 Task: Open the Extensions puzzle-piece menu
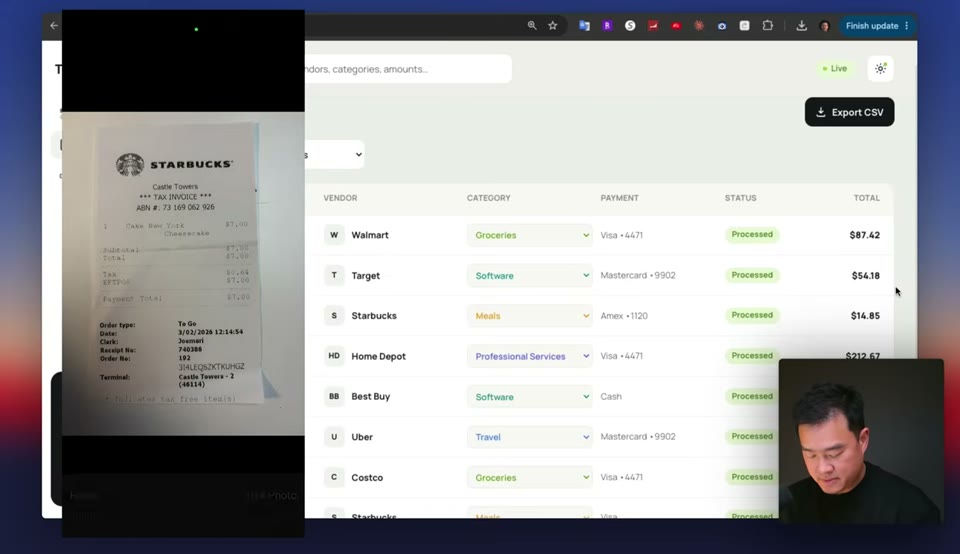click(x=768, y=26)
